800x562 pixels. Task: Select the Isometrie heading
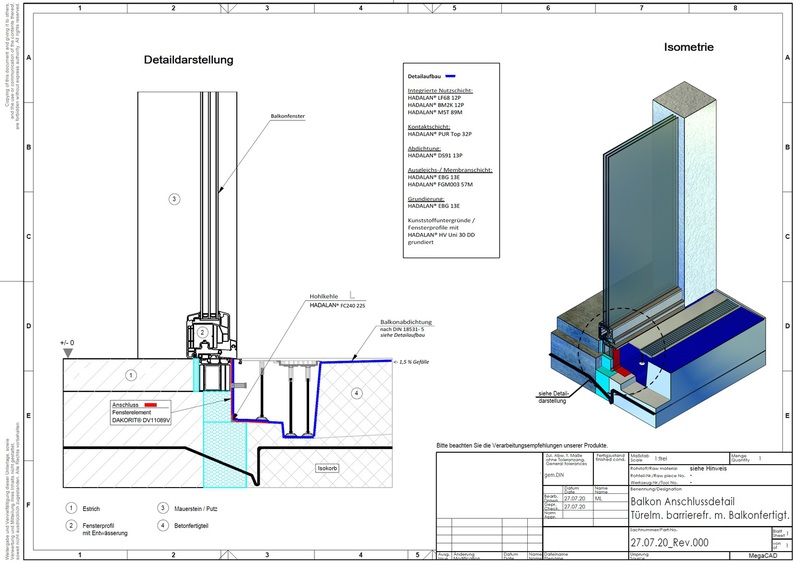[x=690, y=47]
